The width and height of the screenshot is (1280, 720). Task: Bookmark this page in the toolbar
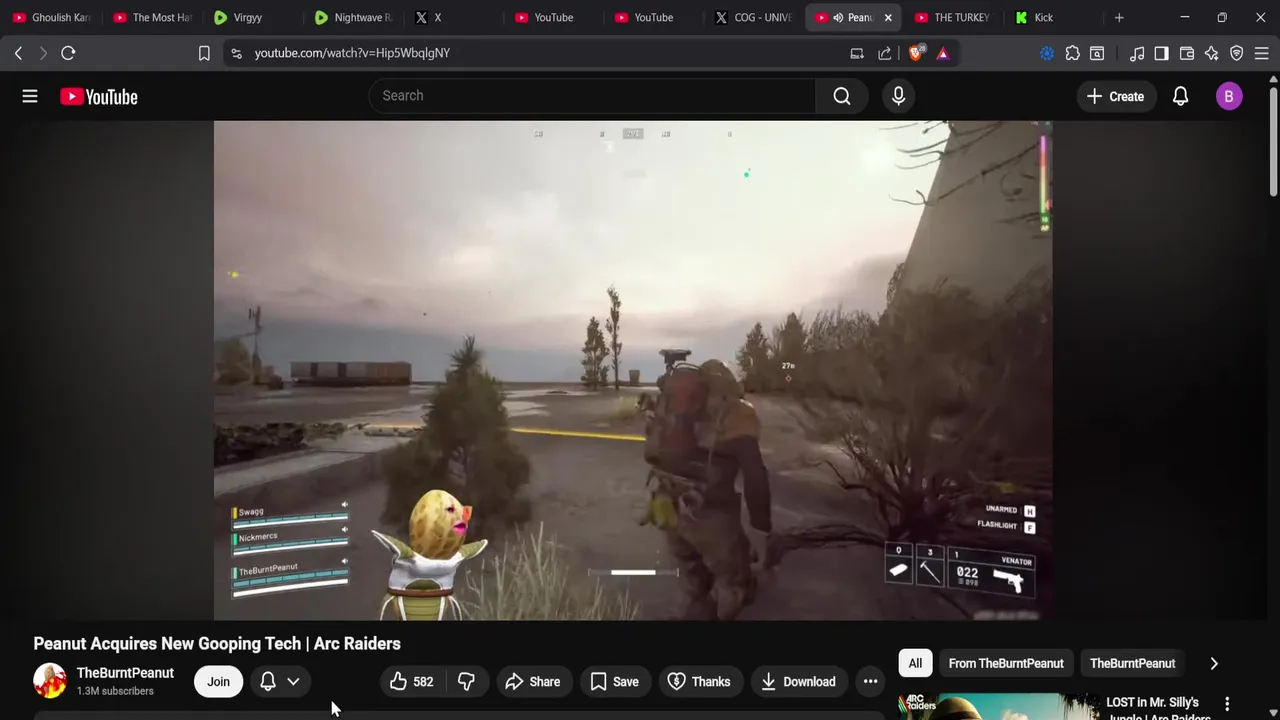click(204, 53)
